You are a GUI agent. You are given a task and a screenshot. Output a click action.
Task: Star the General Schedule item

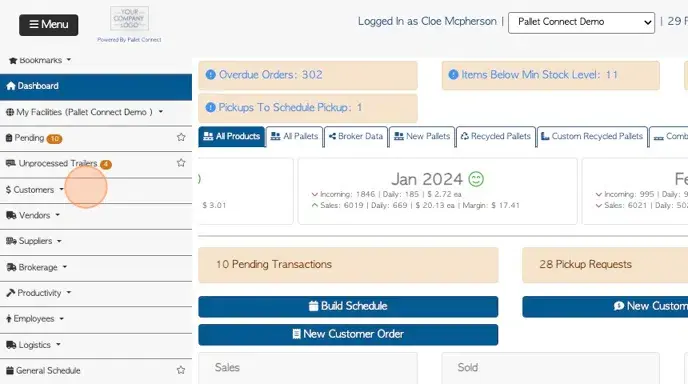[181, 370]
